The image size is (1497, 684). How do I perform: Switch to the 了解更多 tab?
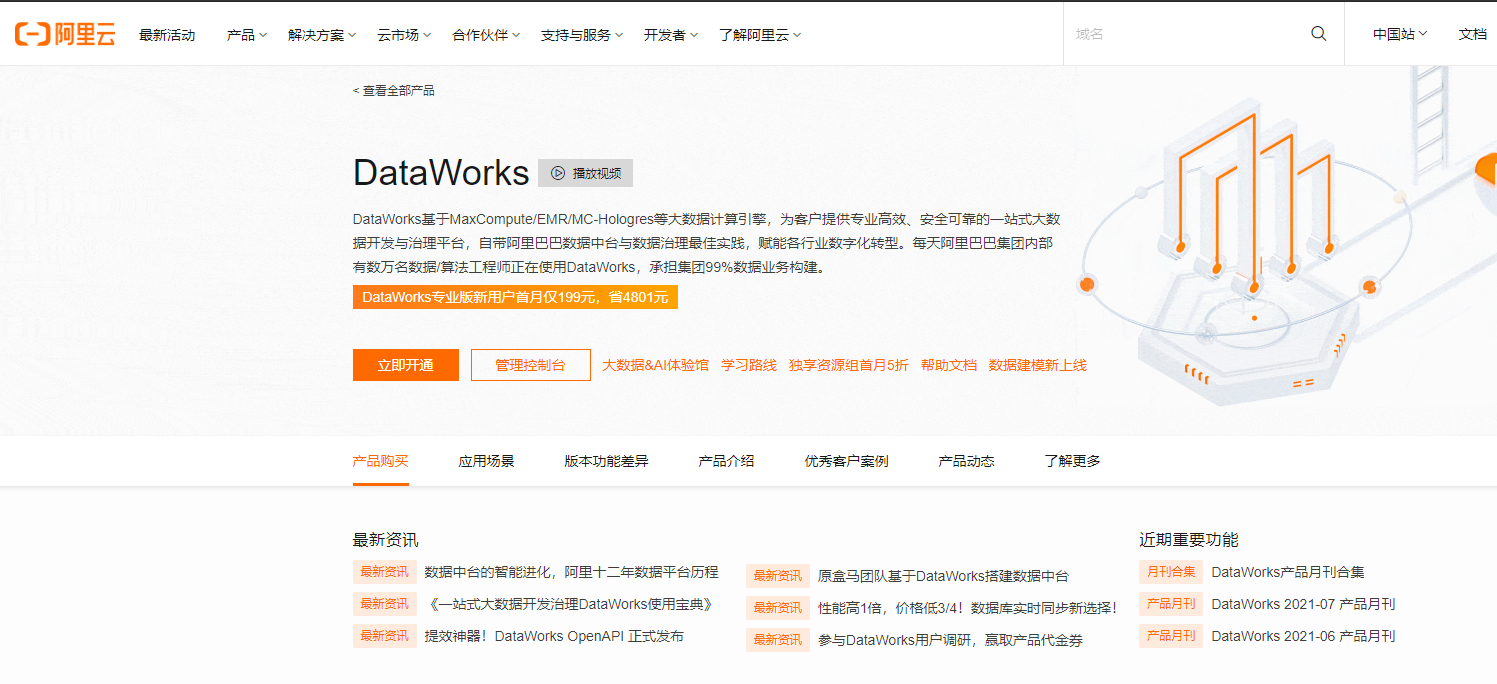(1073, 461)
